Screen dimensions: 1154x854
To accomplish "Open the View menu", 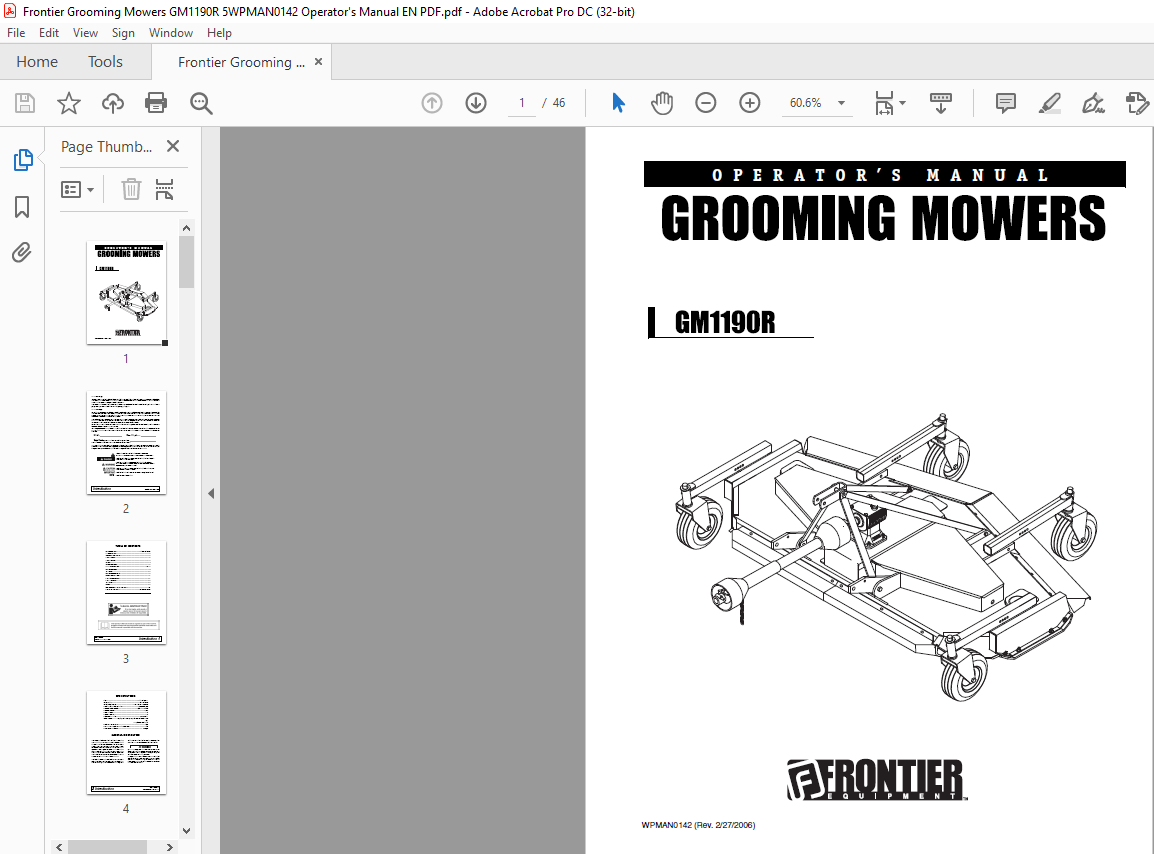I will 85,33.
